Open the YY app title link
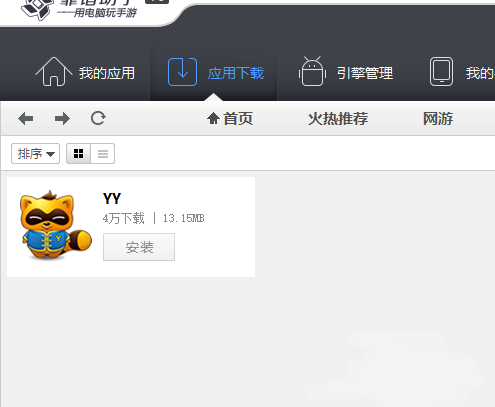495x407 pixels. (x=112, y=199)
